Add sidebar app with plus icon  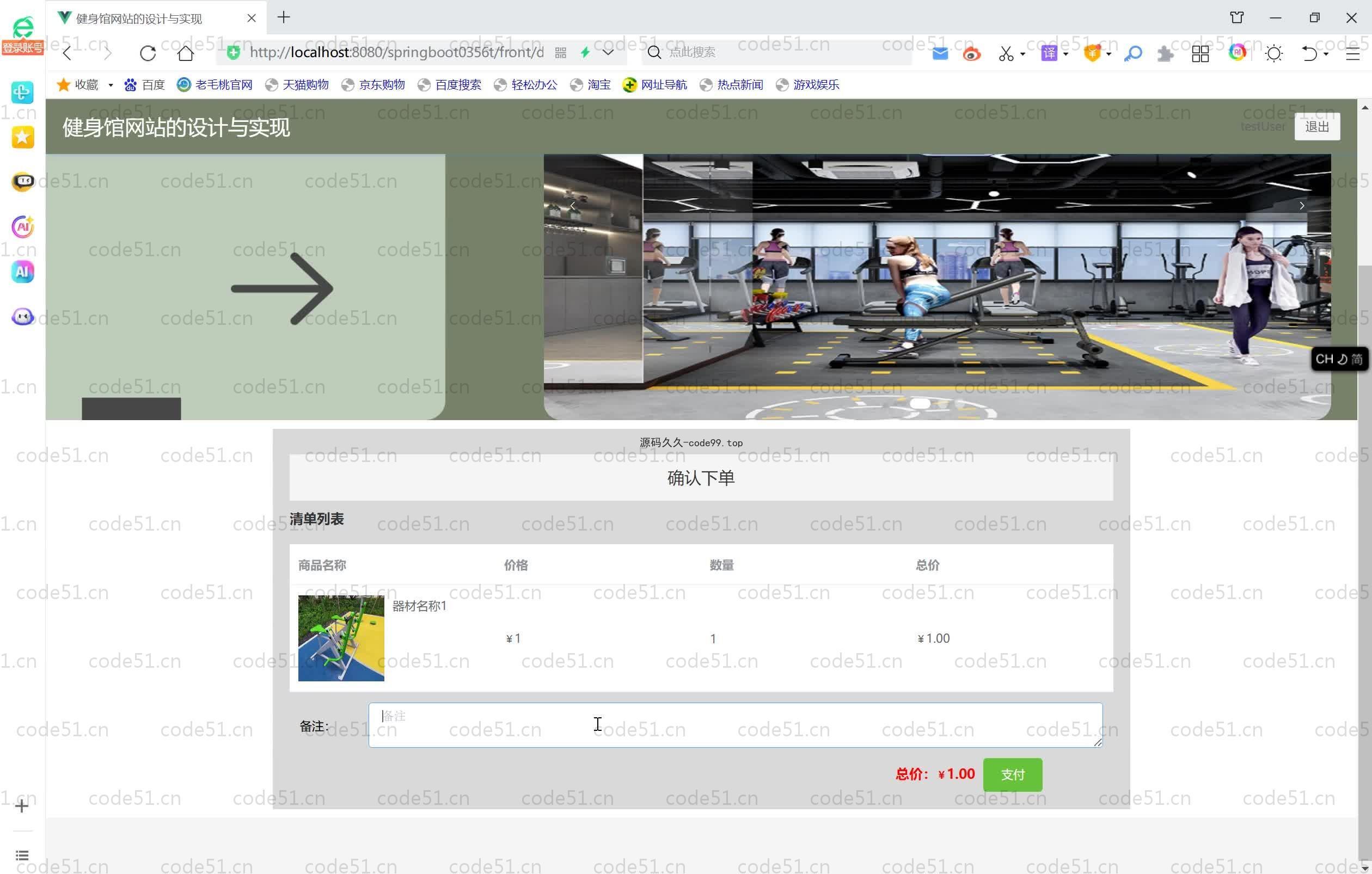coord(22,805)
